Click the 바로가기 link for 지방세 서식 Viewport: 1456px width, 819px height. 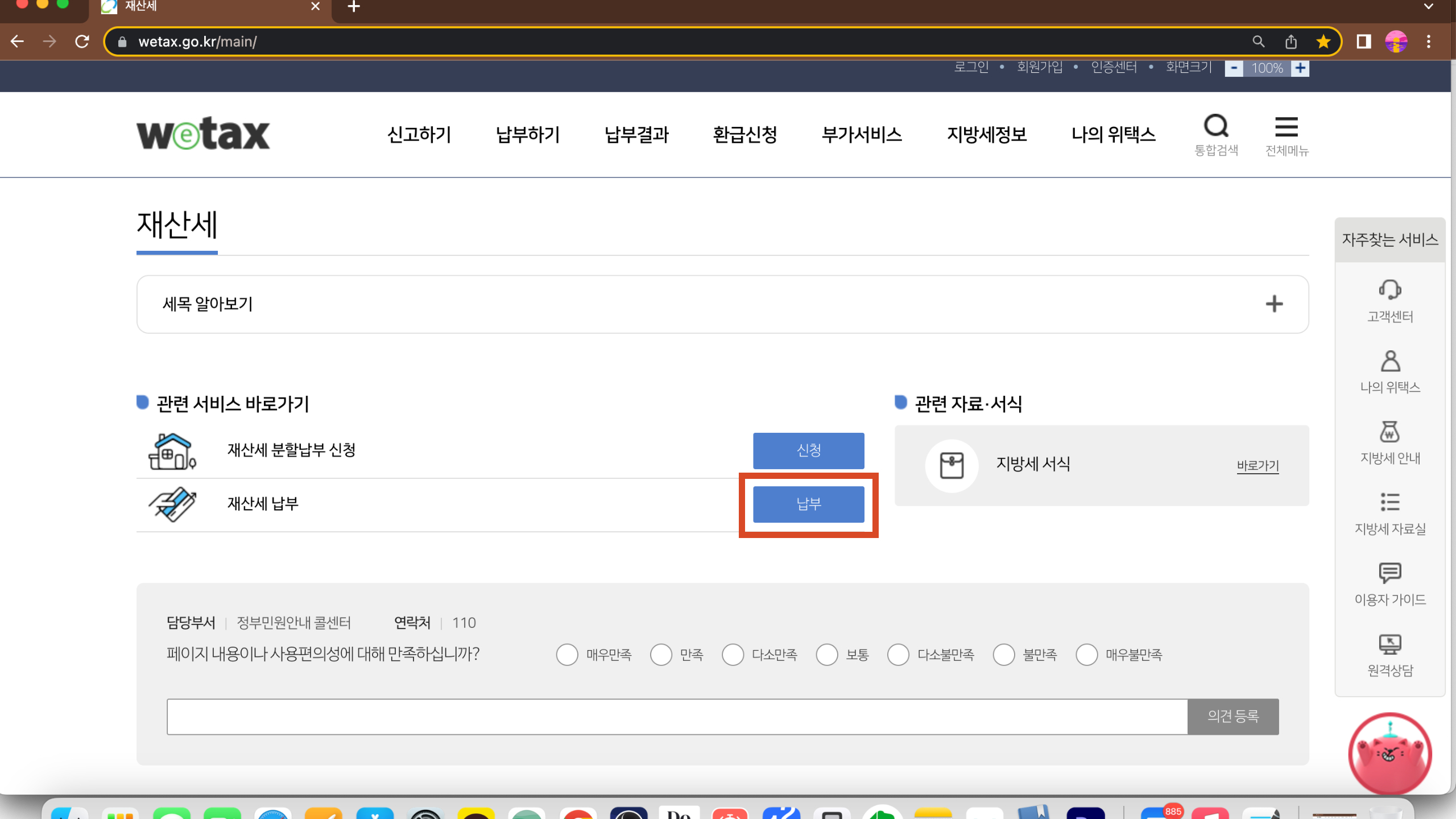pyautogui.click(x=1258, y=466)
